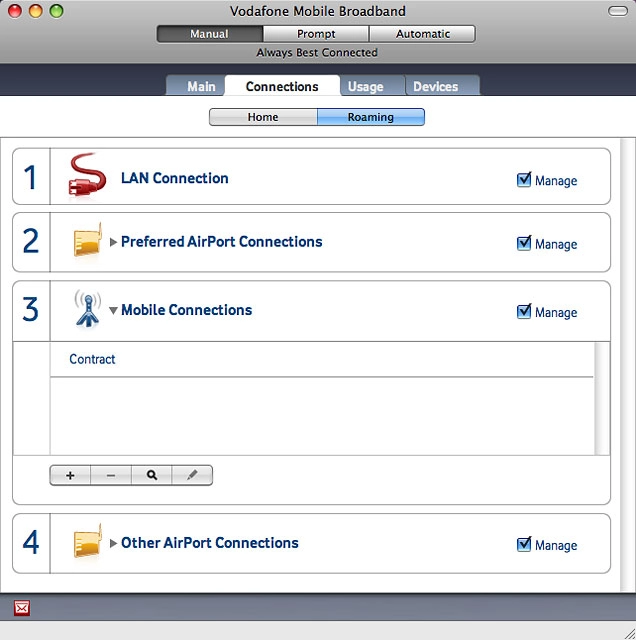Toggle Manage for Other AirPort Connections
The height and width of the screenshot is (640, 636).
(524, 544)
